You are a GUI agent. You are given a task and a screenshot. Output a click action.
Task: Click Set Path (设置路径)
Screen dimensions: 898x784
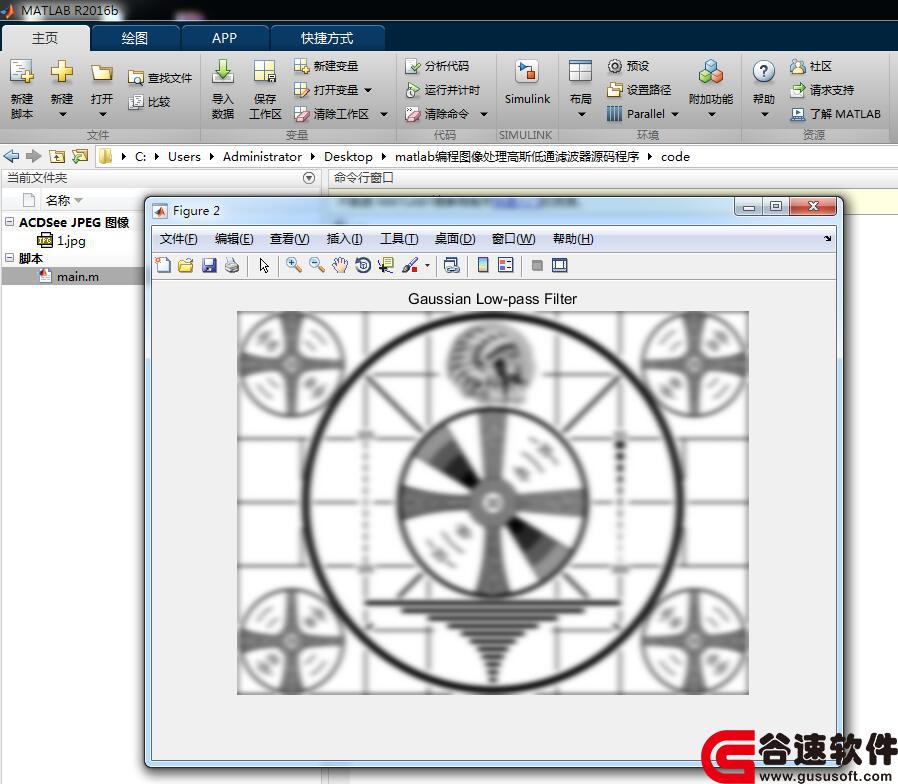639,90
